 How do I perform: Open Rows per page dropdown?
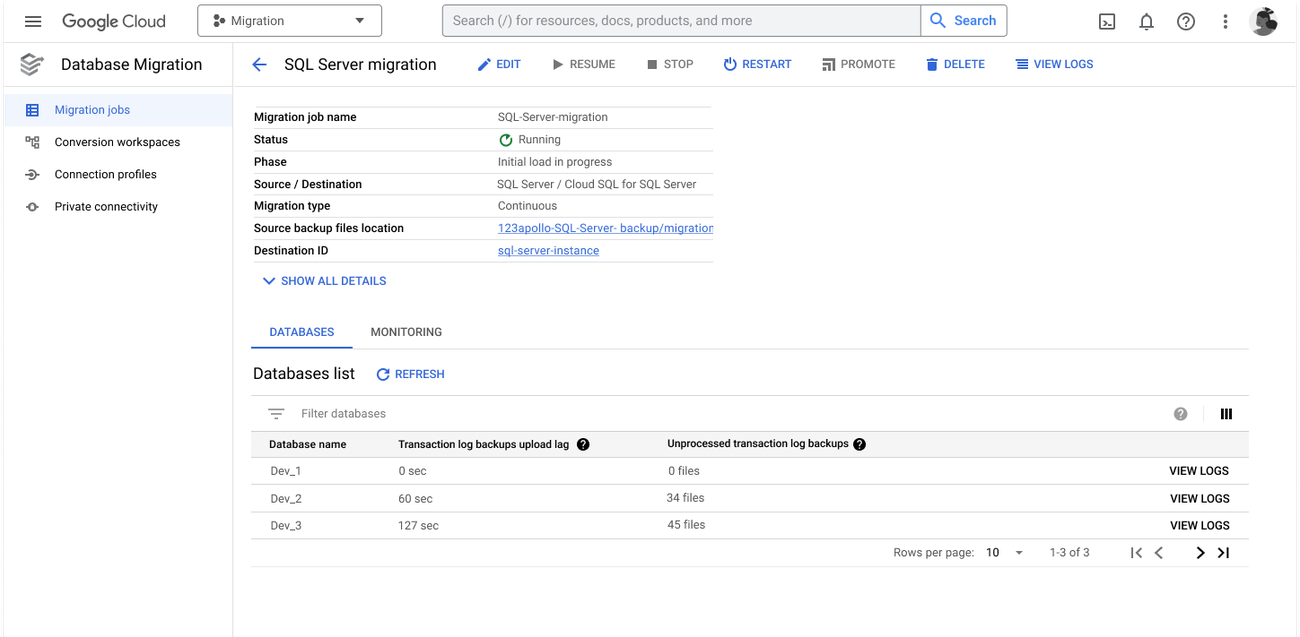[1005, 553]
